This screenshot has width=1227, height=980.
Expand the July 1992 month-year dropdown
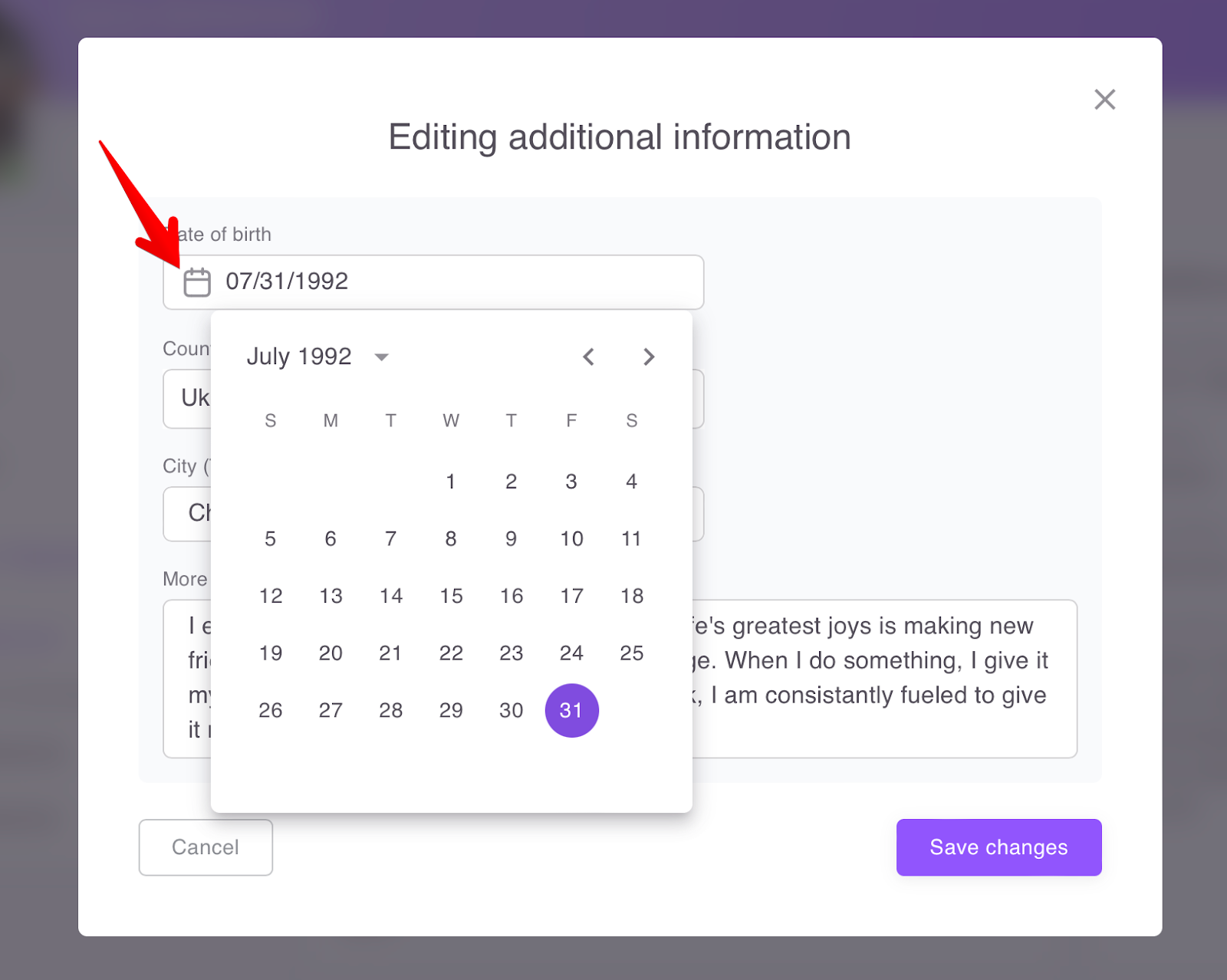coord(381,357)
